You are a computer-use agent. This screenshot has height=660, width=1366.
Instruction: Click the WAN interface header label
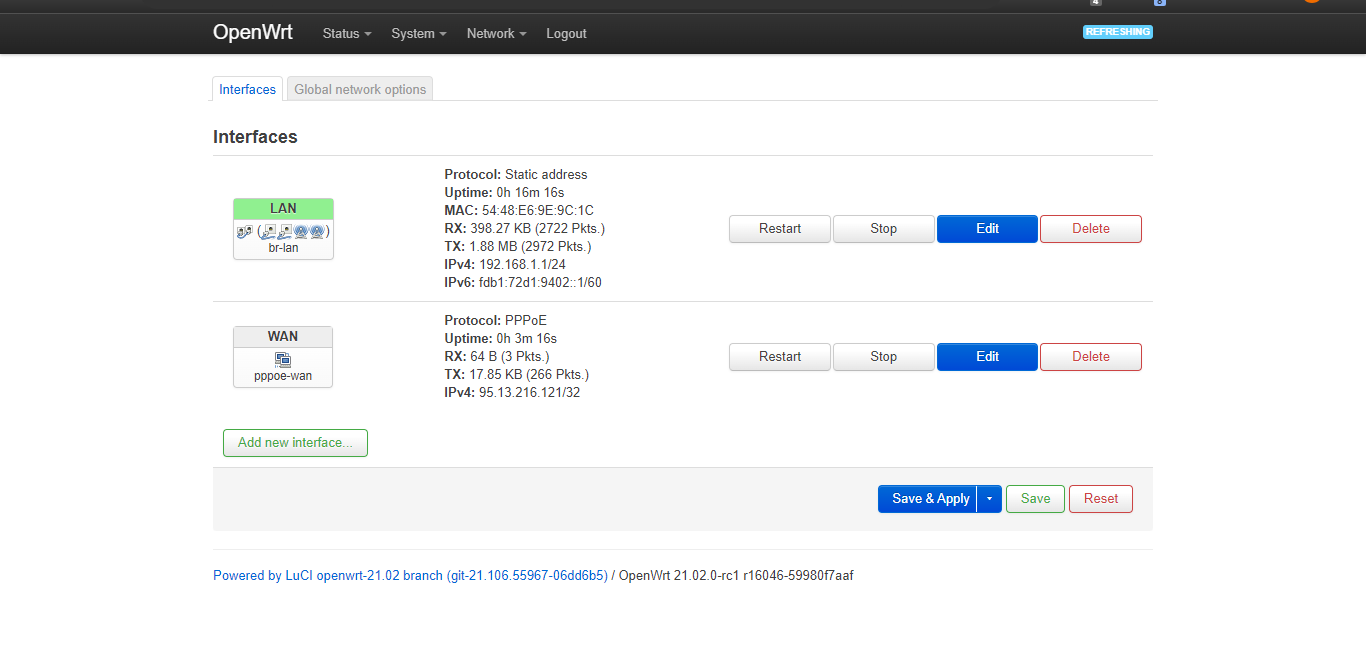pos(283,336)
